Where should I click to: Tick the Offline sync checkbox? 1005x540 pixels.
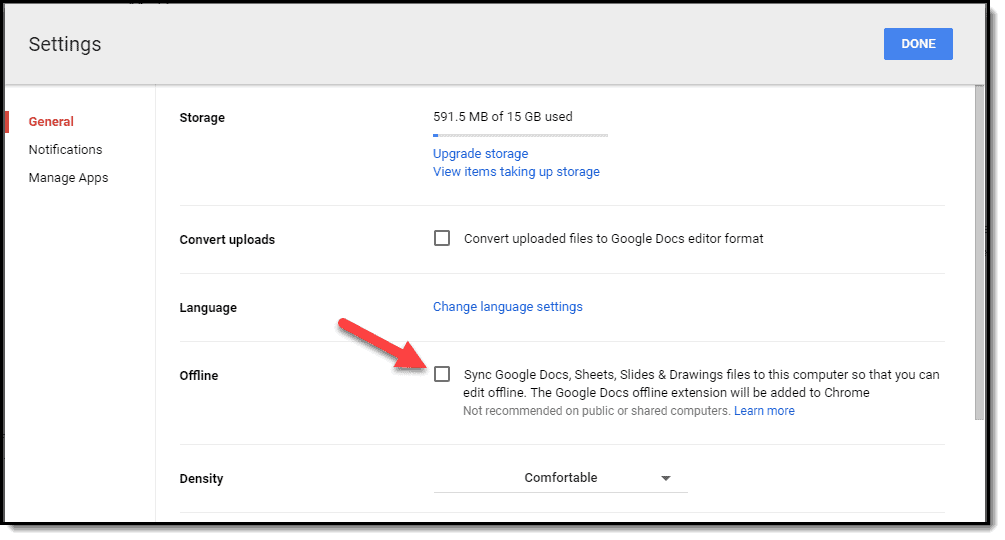pos(442,374)
